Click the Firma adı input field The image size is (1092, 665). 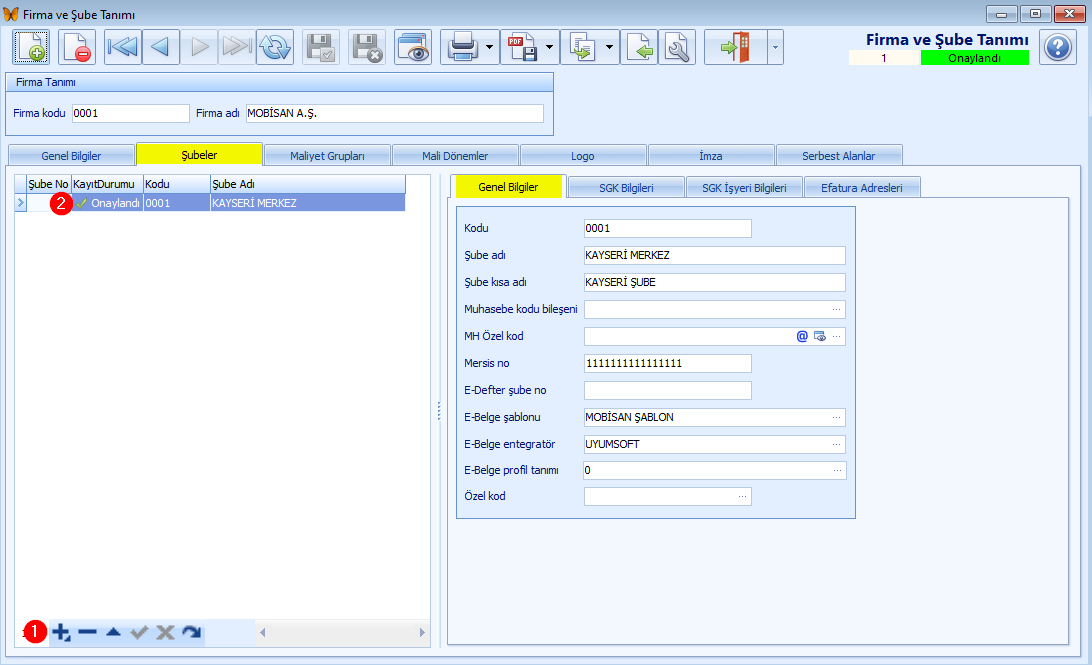click(x=395, y=114)
